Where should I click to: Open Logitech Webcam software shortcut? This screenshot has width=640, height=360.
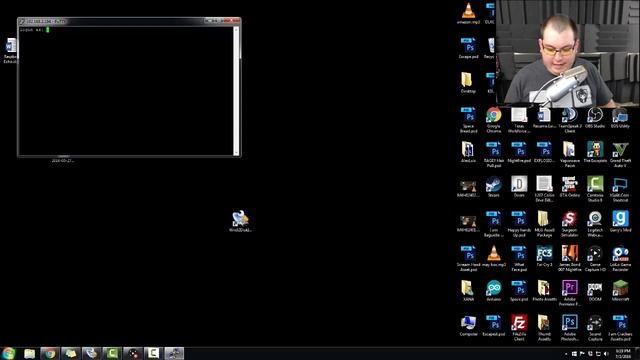pos(595,224)
